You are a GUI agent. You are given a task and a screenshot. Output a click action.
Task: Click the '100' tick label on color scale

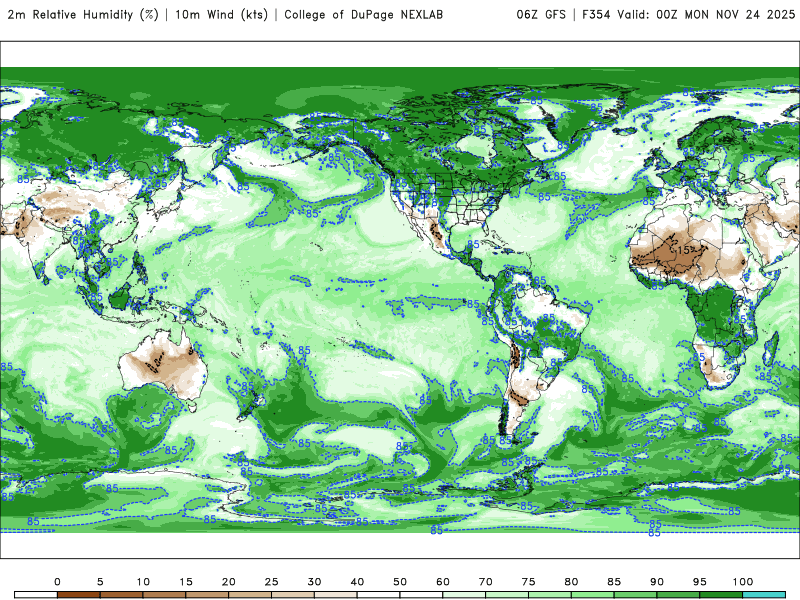(x=743, y=582)
